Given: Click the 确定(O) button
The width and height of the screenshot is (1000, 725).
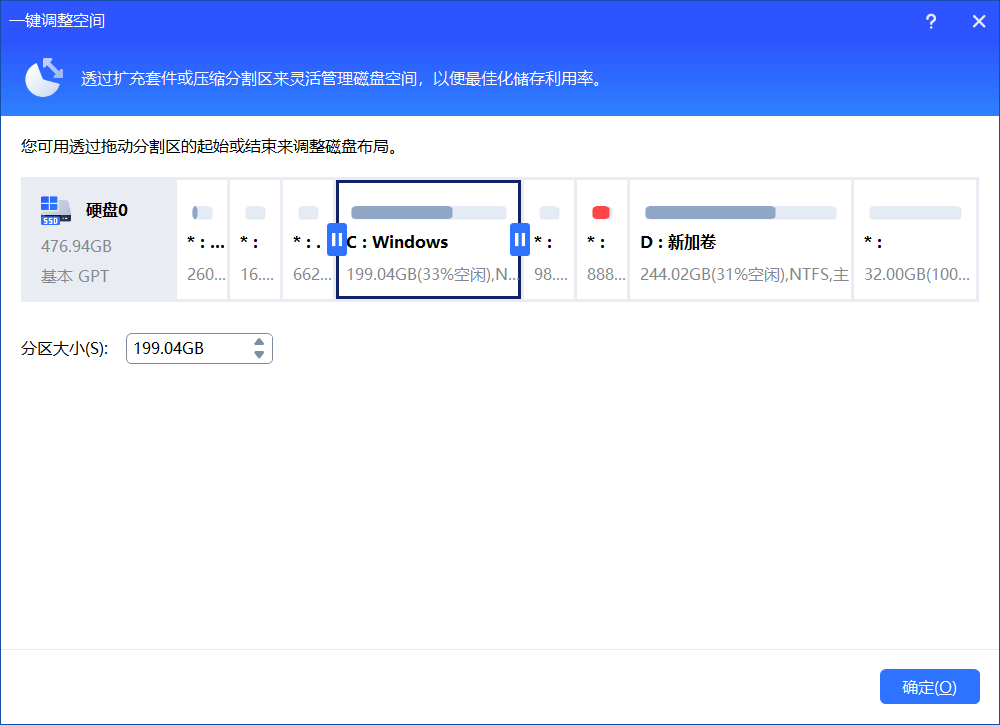Looking at the screenshot, I should [x=929, y=687].
